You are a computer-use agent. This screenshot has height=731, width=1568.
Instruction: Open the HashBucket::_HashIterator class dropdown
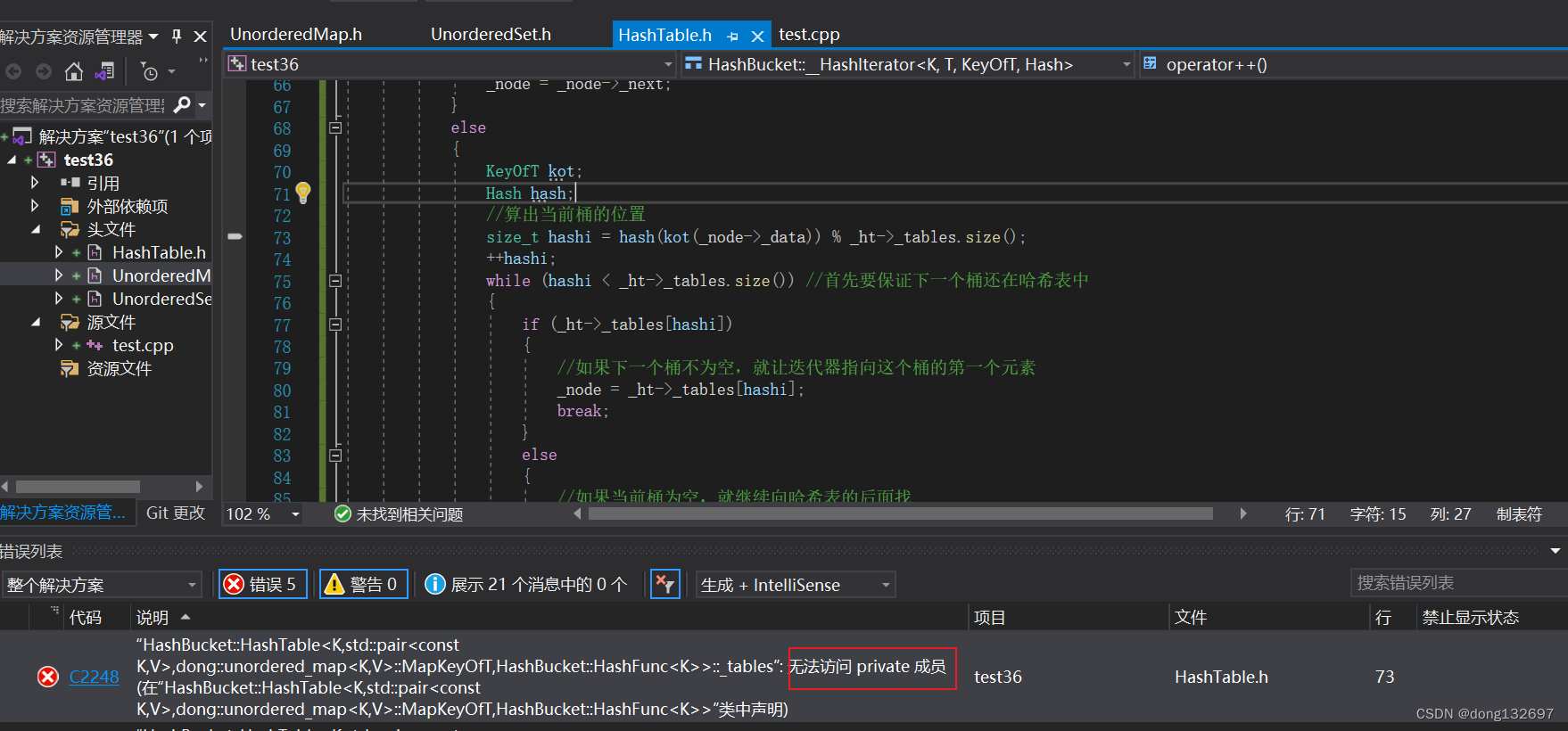[1126, 64]
